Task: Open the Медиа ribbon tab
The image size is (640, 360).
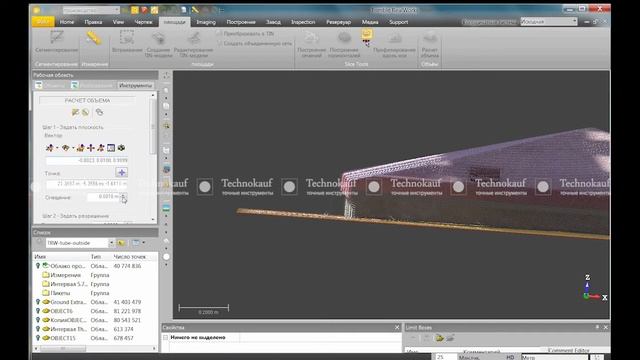Action: (370, 22)
